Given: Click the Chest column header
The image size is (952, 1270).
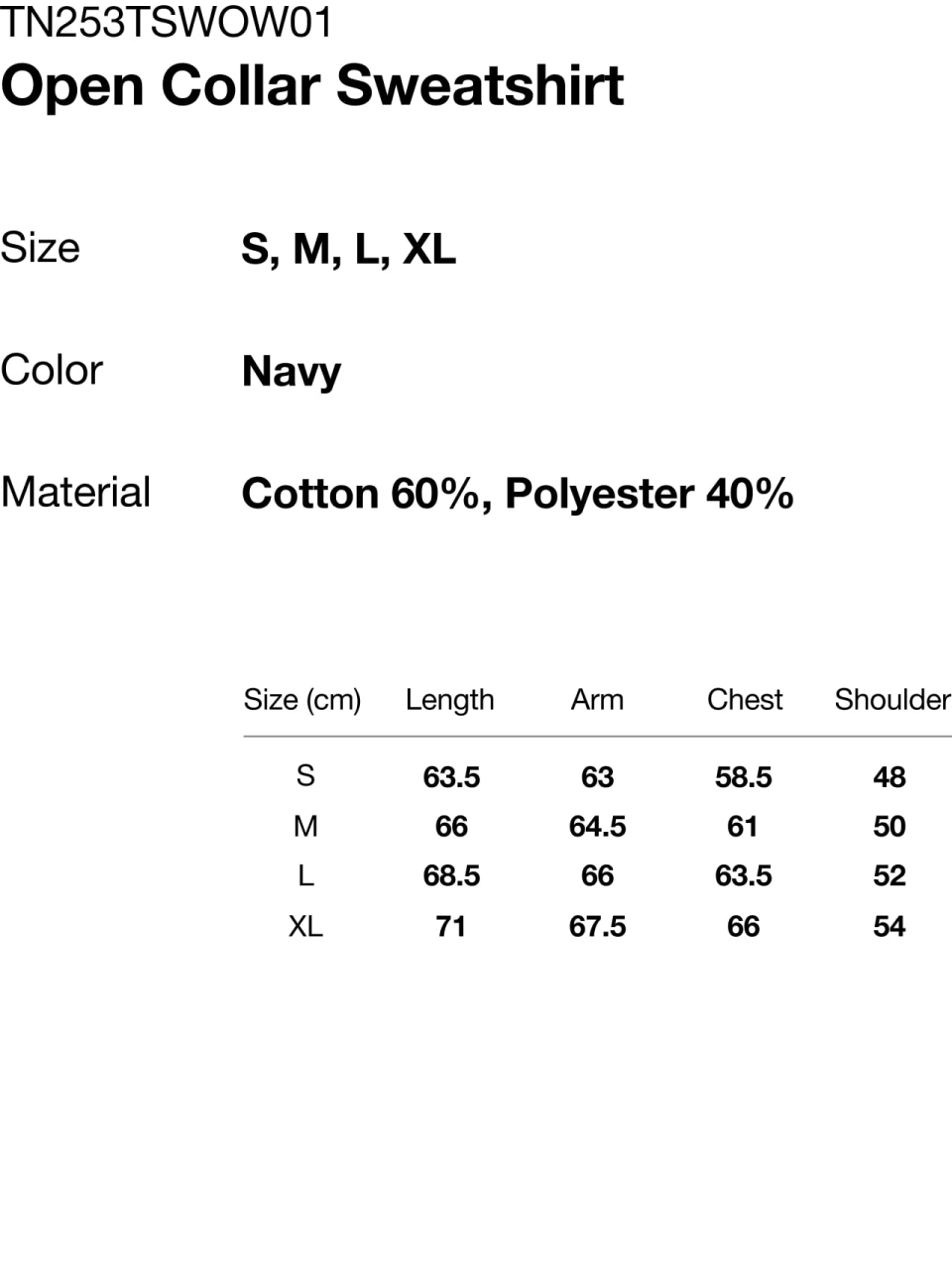Looking at the screenshot, I should 745,700.
